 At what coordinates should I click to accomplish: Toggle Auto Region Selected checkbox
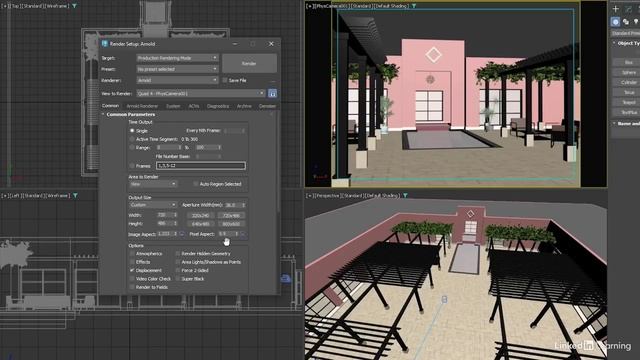pos(196,184)
